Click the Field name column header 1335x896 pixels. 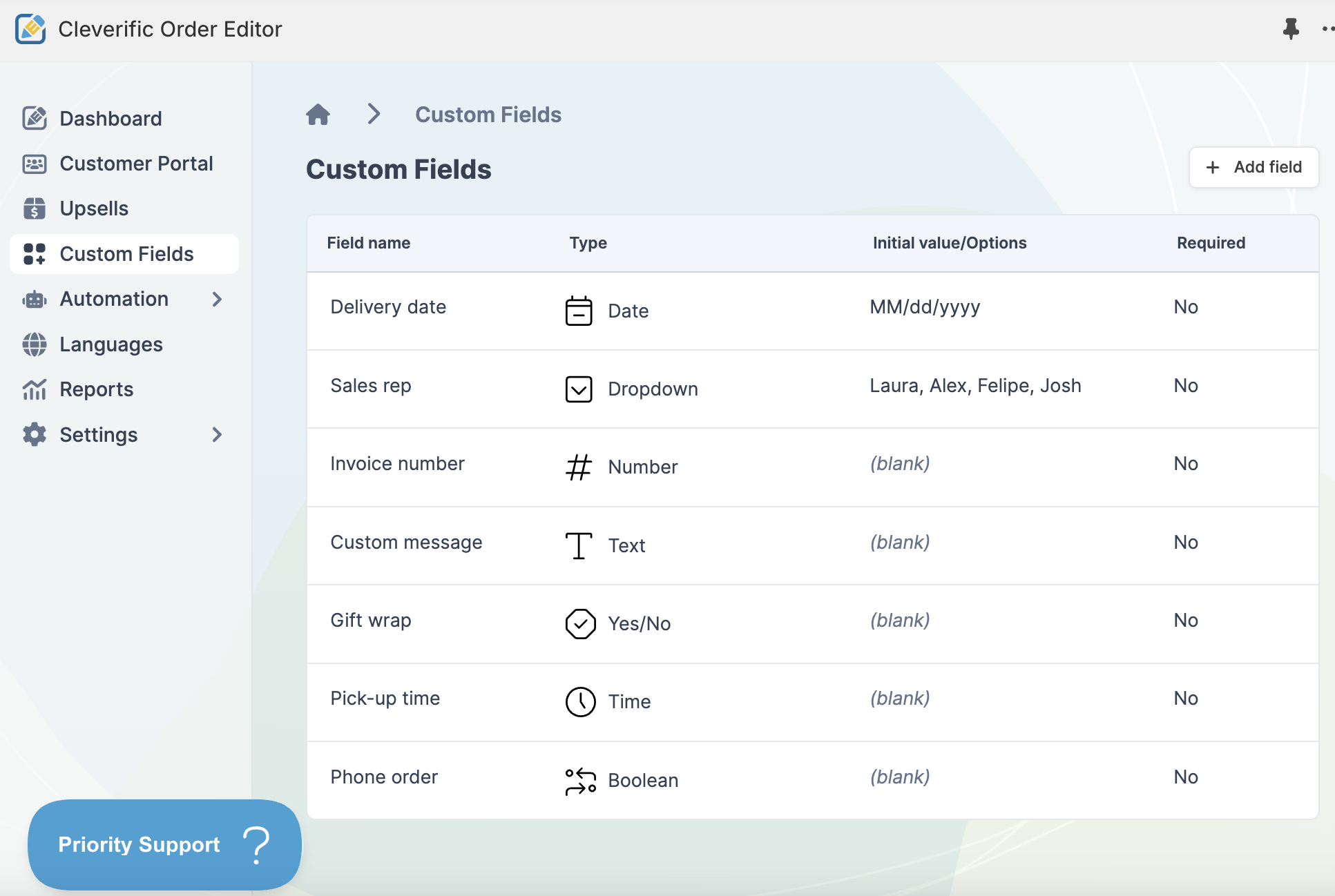point(369,243)
